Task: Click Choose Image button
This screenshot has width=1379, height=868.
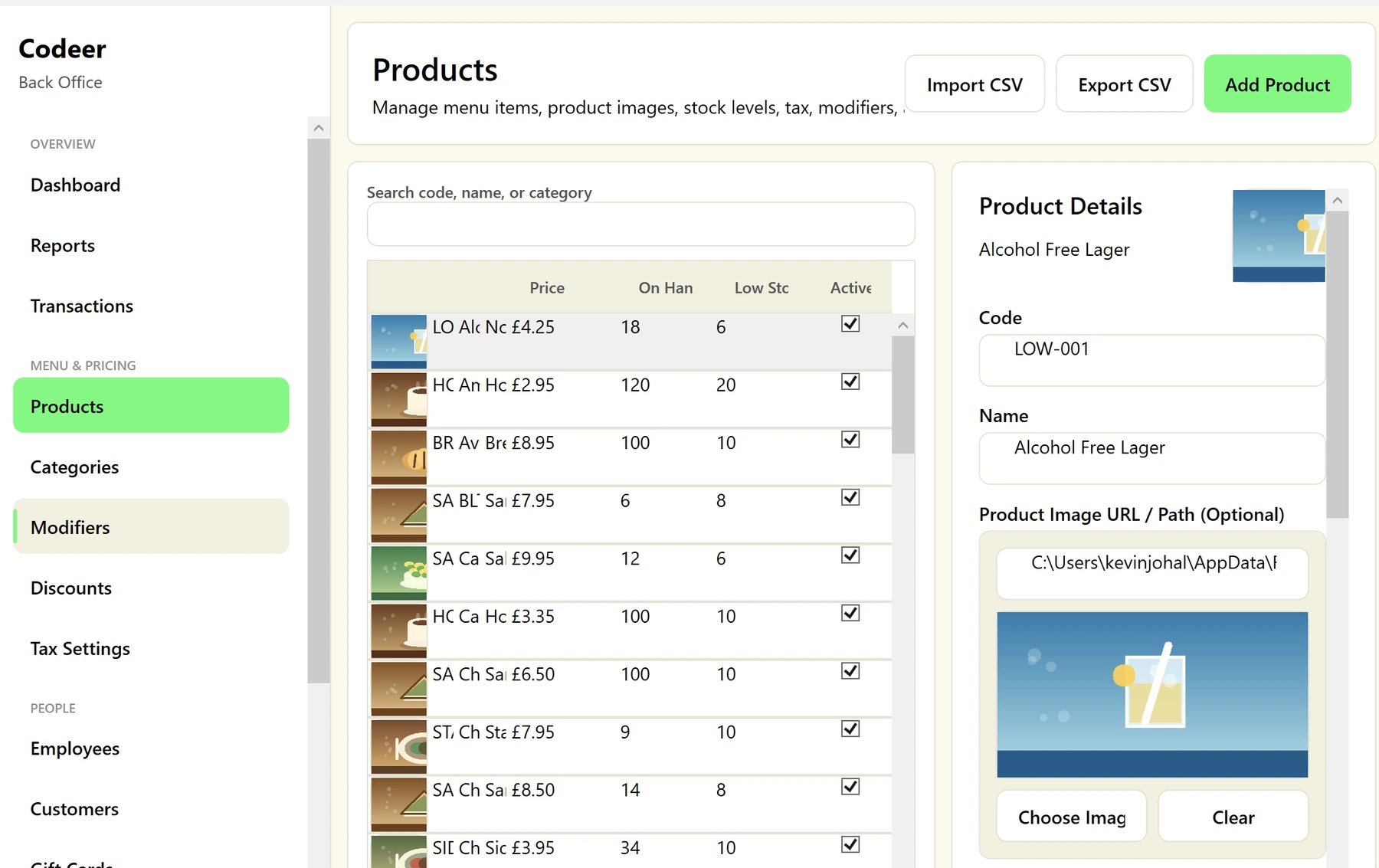Action: coord(1071,816)
